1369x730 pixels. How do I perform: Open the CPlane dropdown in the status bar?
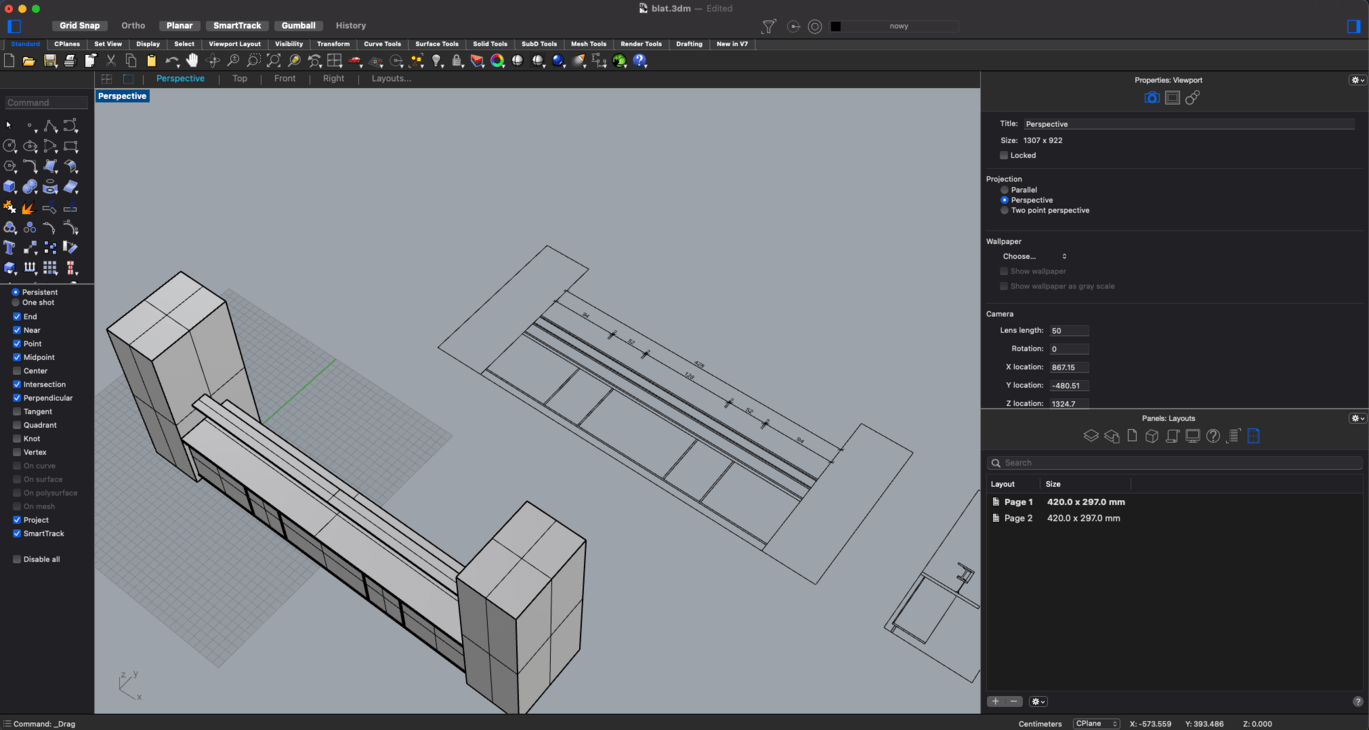coord(1096,723)
